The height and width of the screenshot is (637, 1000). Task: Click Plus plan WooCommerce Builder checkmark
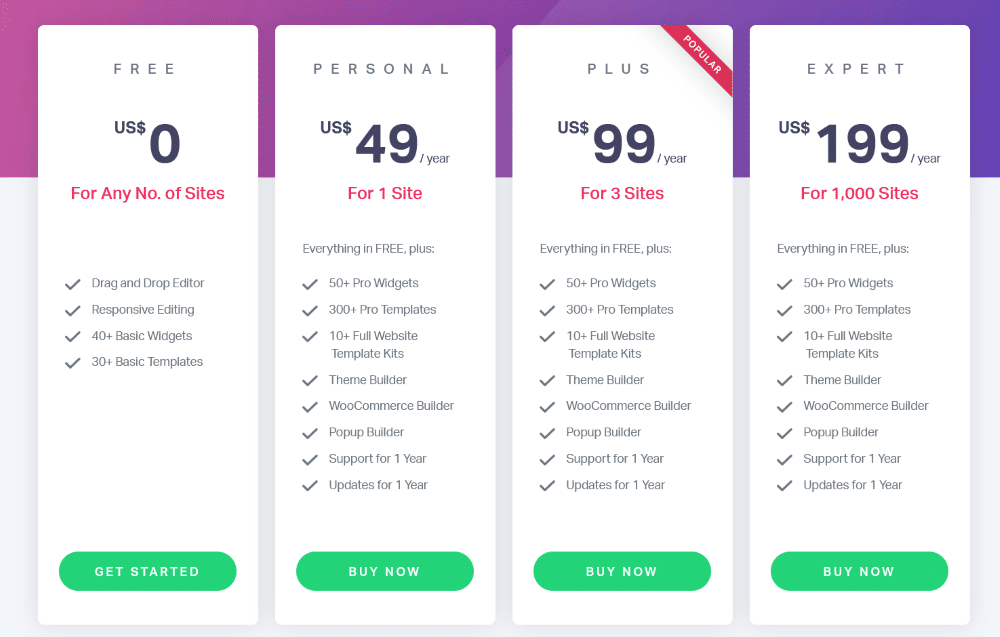[x=547, y=407]
